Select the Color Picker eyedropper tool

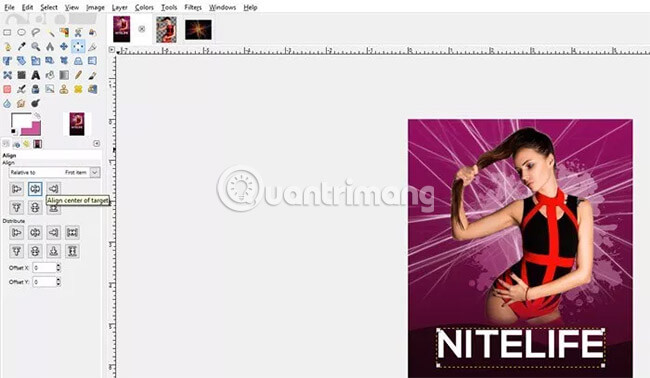tap(21, 46)
